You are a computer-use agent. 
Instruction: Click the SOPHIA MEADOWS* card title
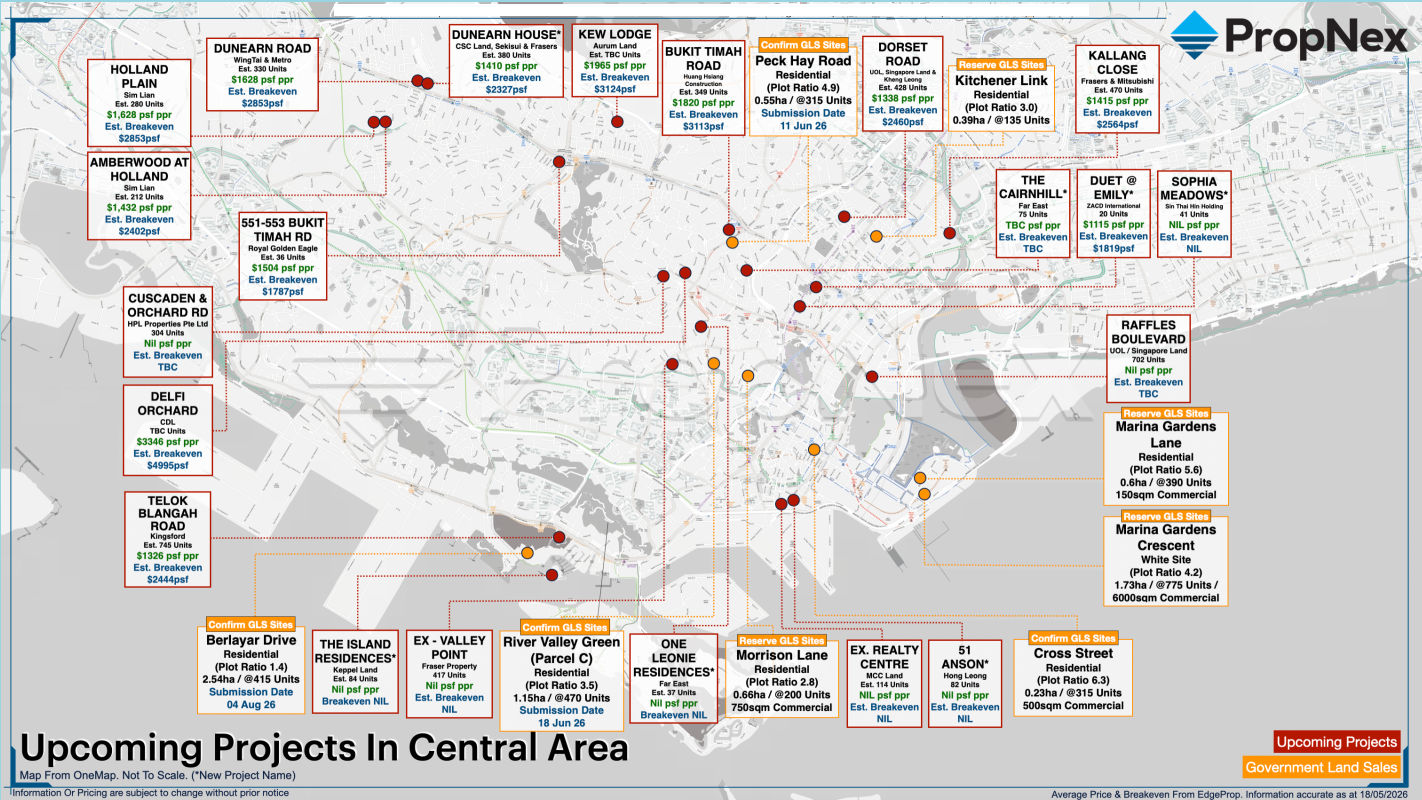1193,188
